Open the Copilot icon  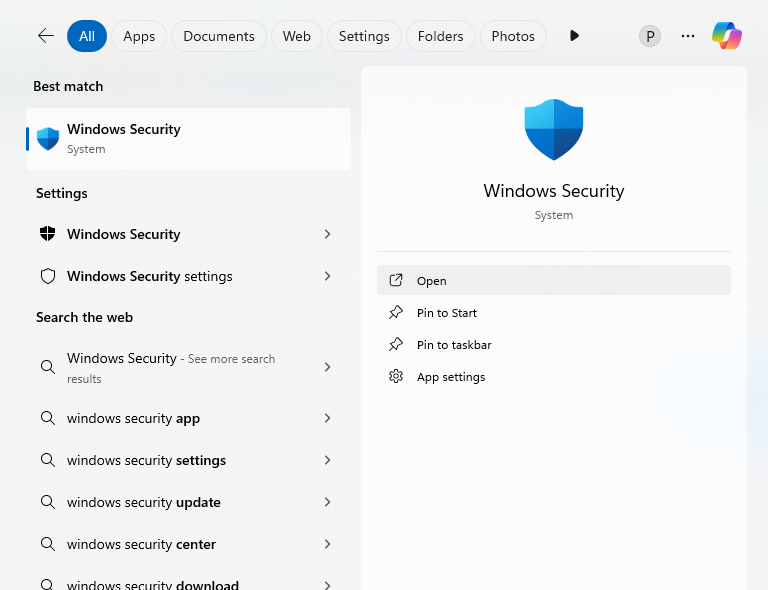tap(727, 36)
